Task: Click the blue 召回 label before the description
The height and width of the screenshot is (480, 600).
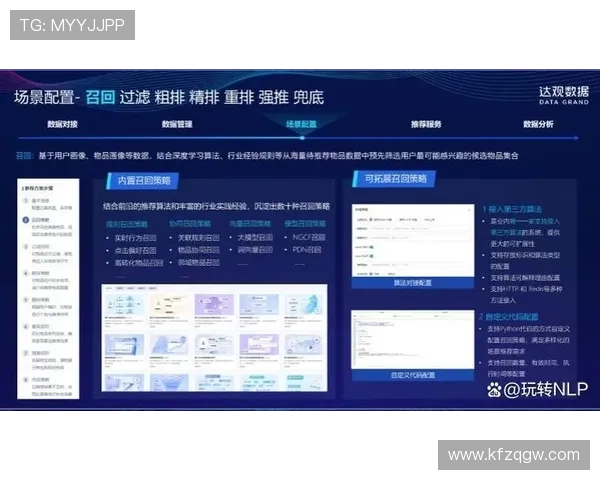Action: 24,155
